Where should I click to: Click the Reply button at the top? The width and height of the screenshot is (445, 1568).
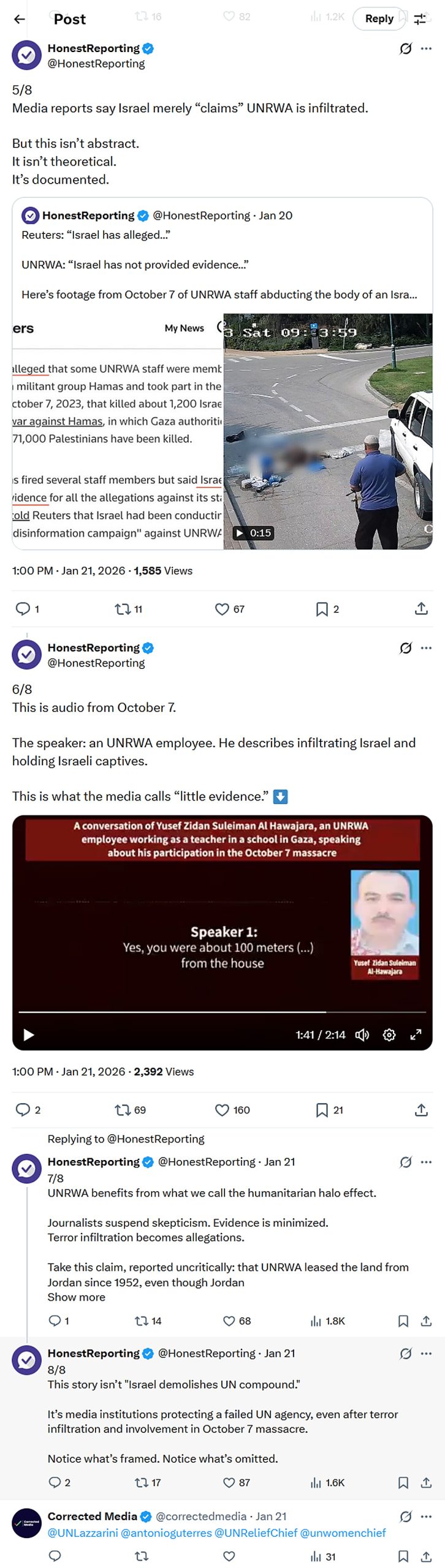379,18
